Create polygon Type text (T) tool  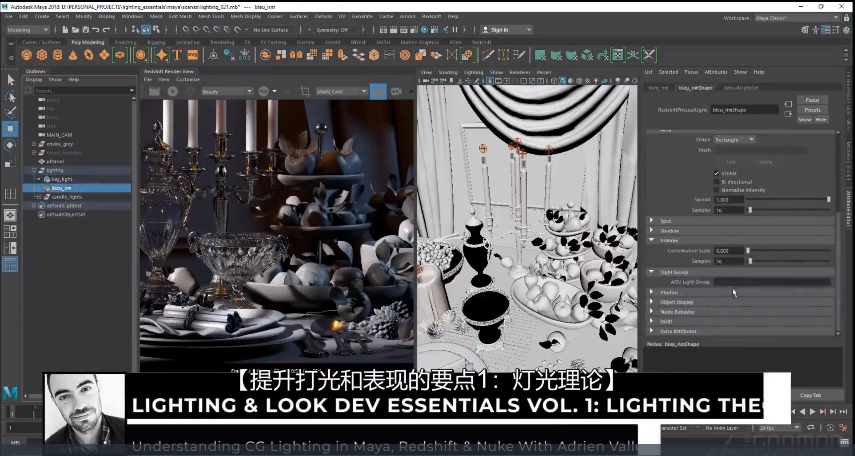(x=177, y=55)
